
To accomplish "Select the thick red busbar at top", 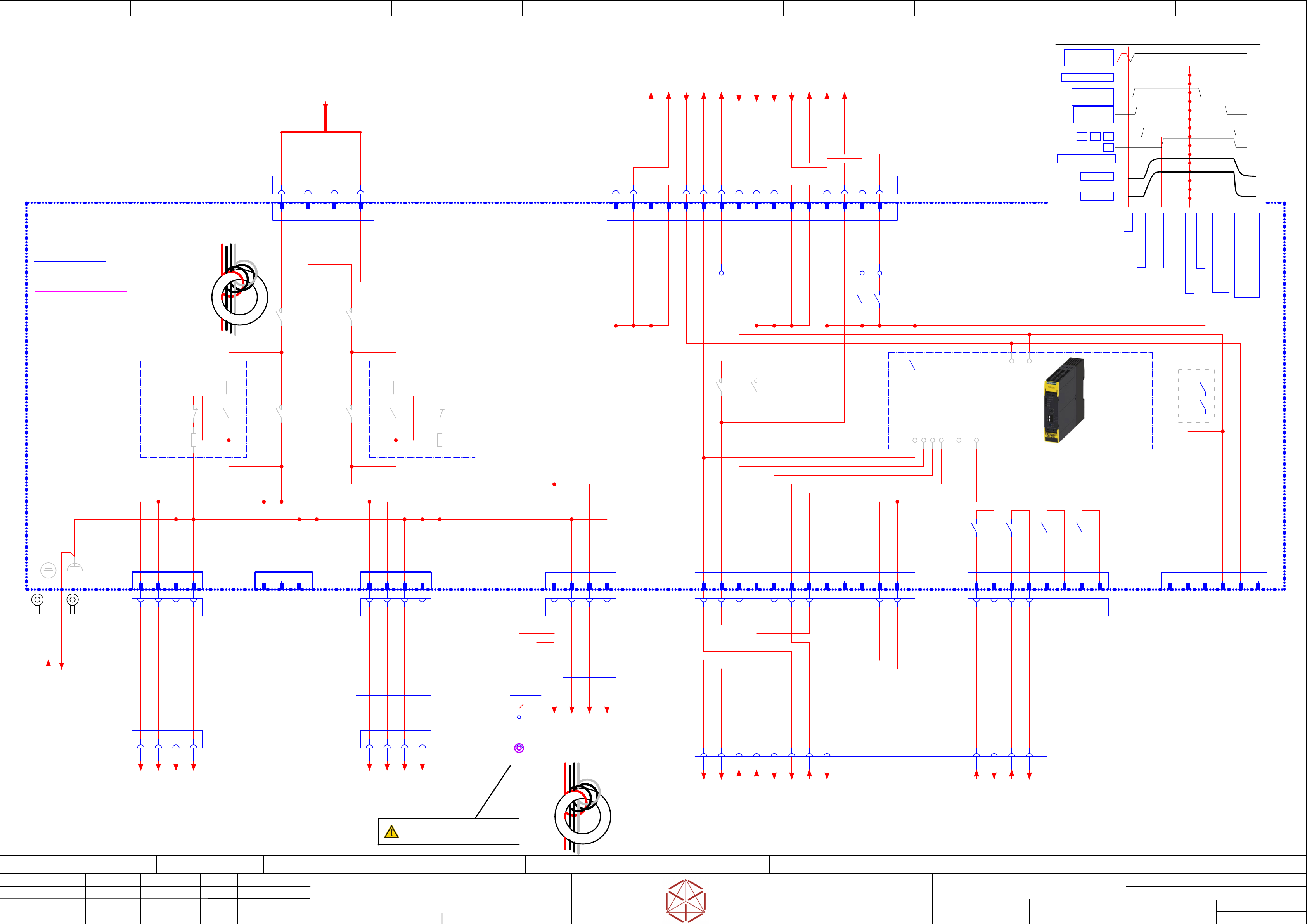I will (x=321, y=132).
